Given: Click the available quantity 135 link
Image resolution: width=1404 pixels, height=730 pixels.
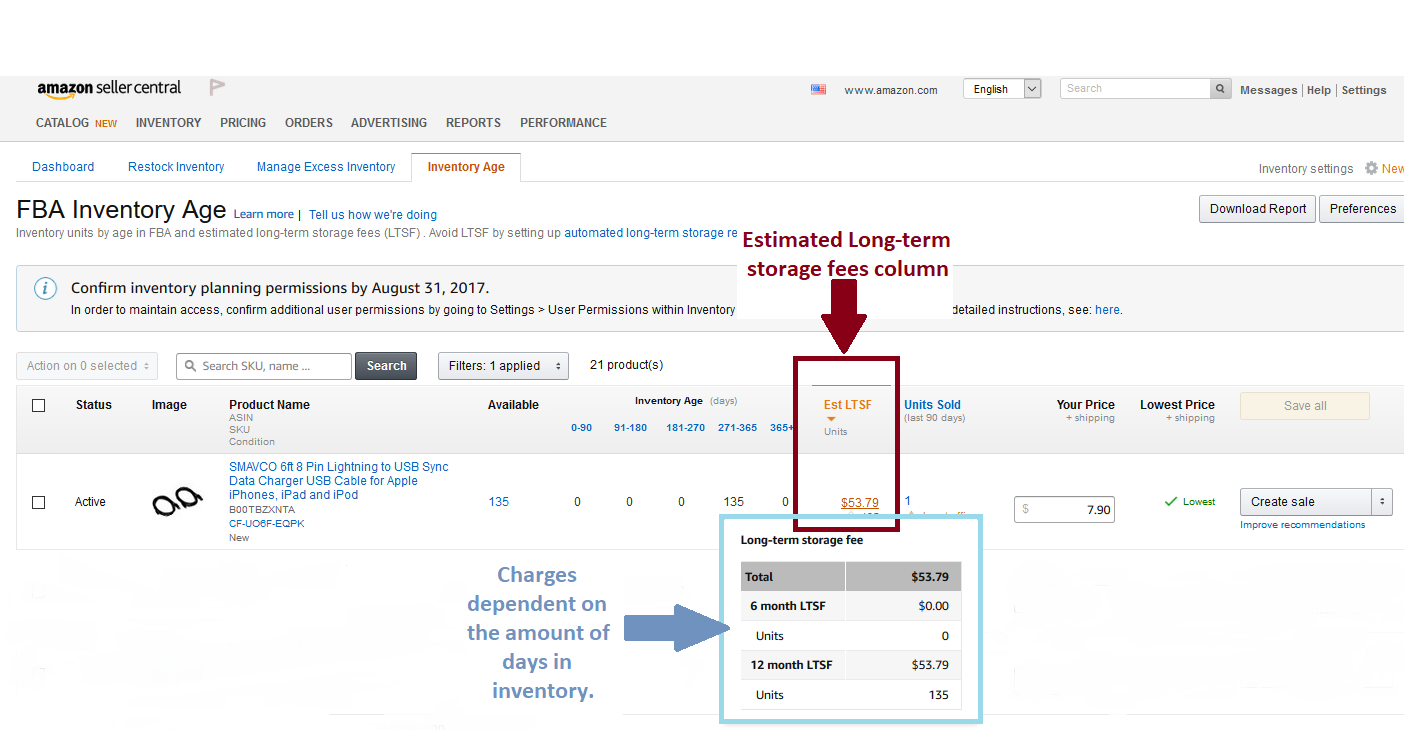Looking at the screenshot, I should [498, 502].
